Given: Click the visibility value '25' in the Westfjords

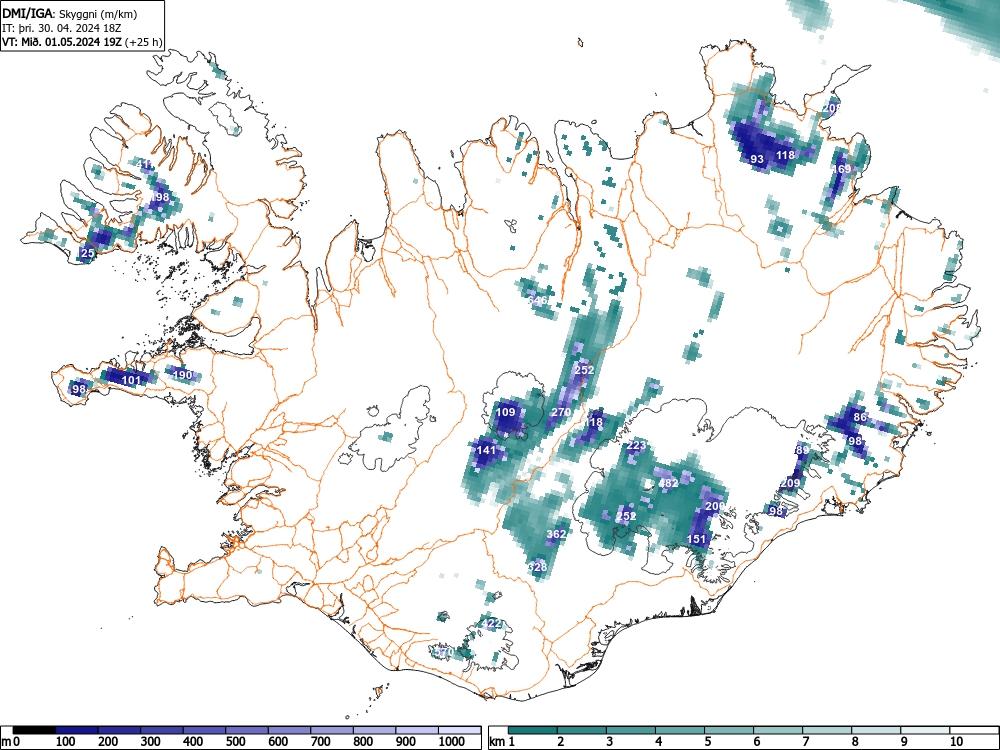Looking at the screenshot, I should 87,253.
